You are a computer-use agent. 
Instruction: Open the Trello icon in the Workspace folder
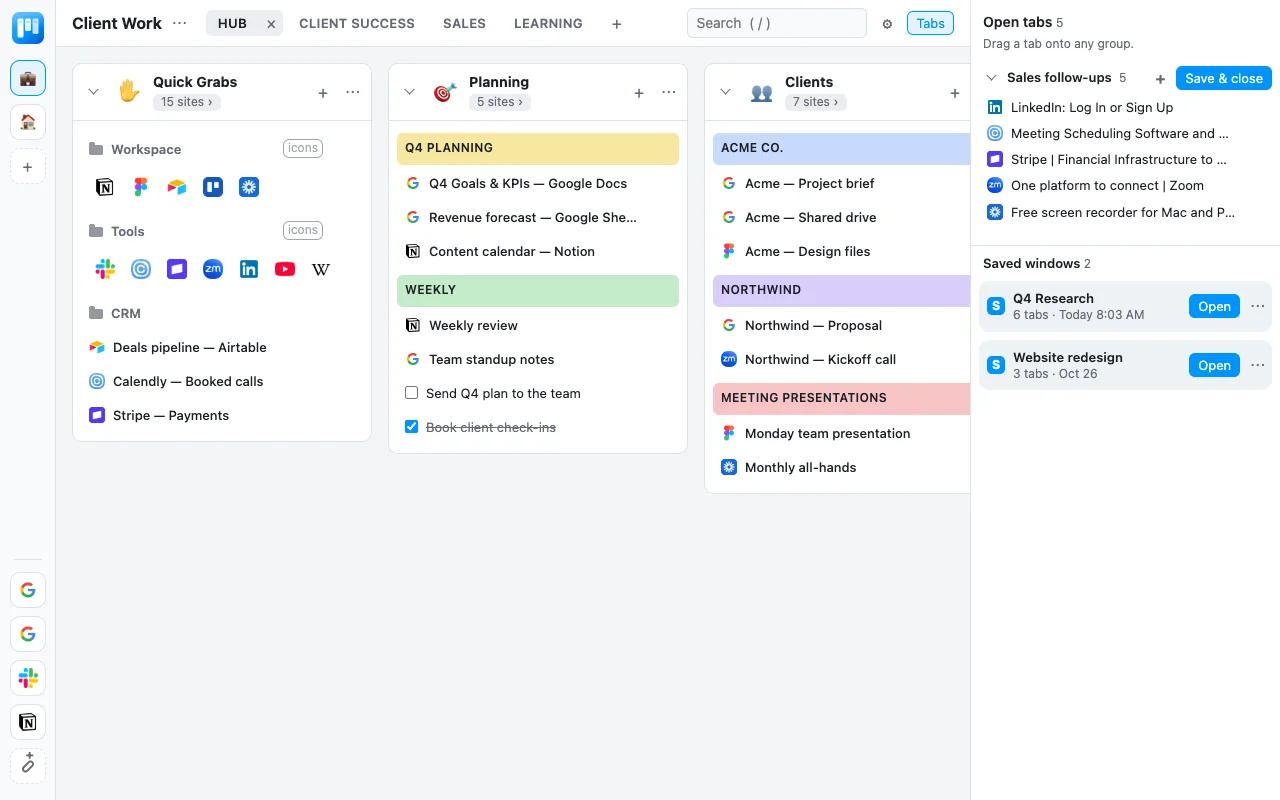213,187
